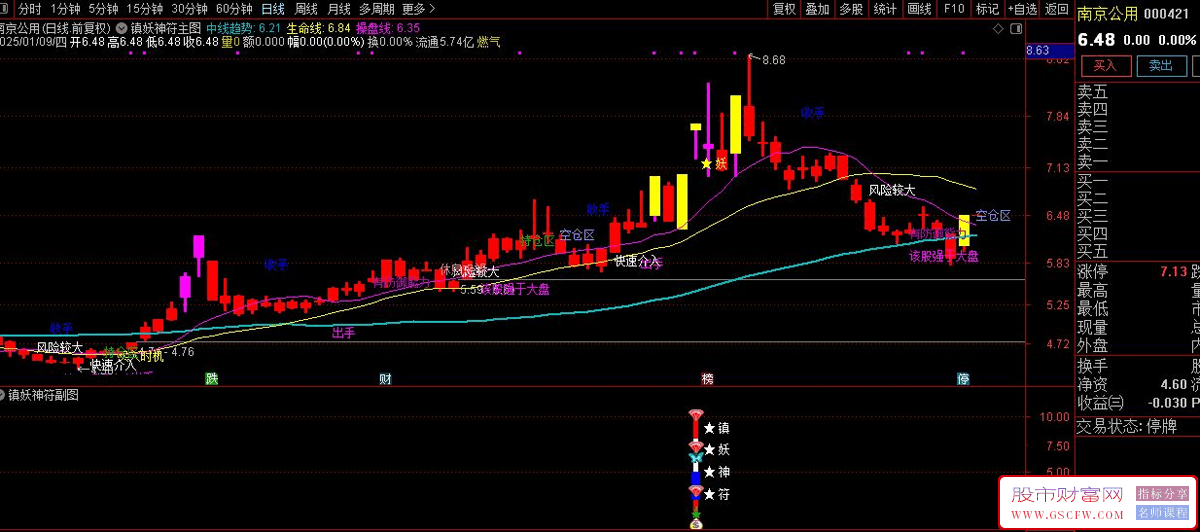
Task: Click the 榜 marker on timeline
Action: pos(708,379)
